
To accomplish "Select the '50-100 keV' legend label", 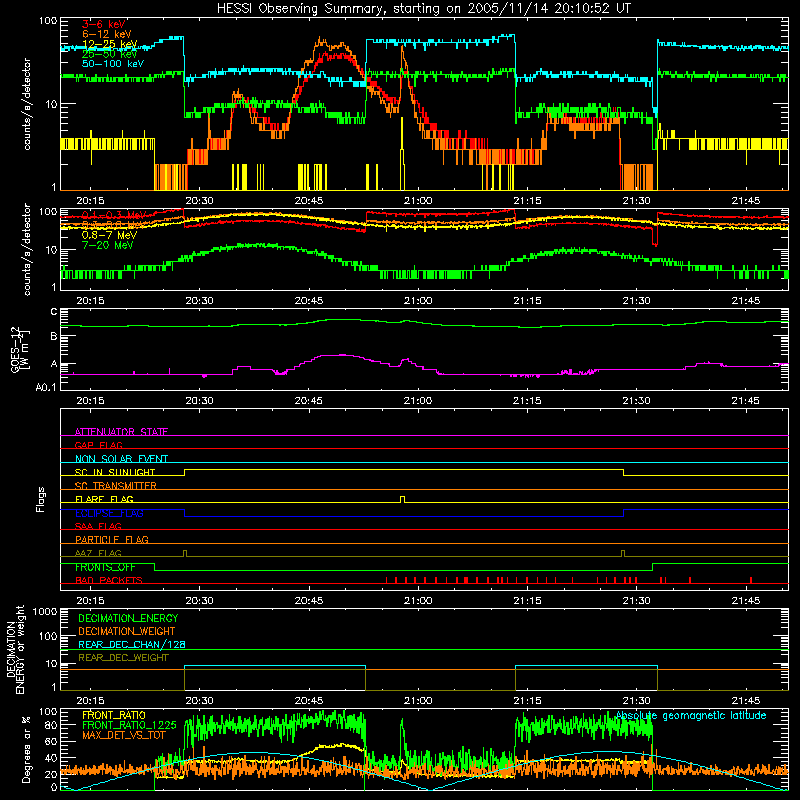I will click(113, 64).
